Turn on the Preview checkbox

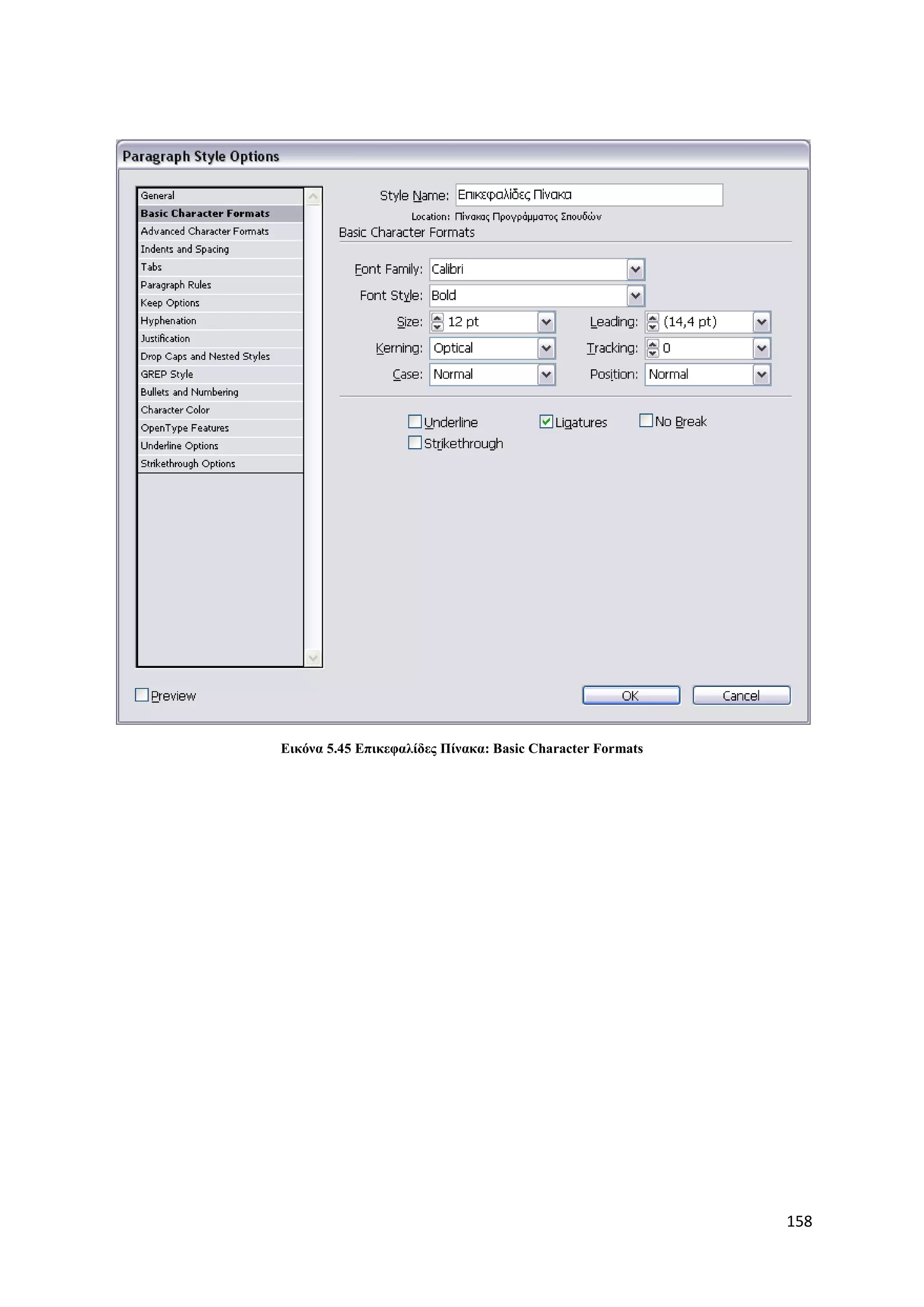(142, 695)
